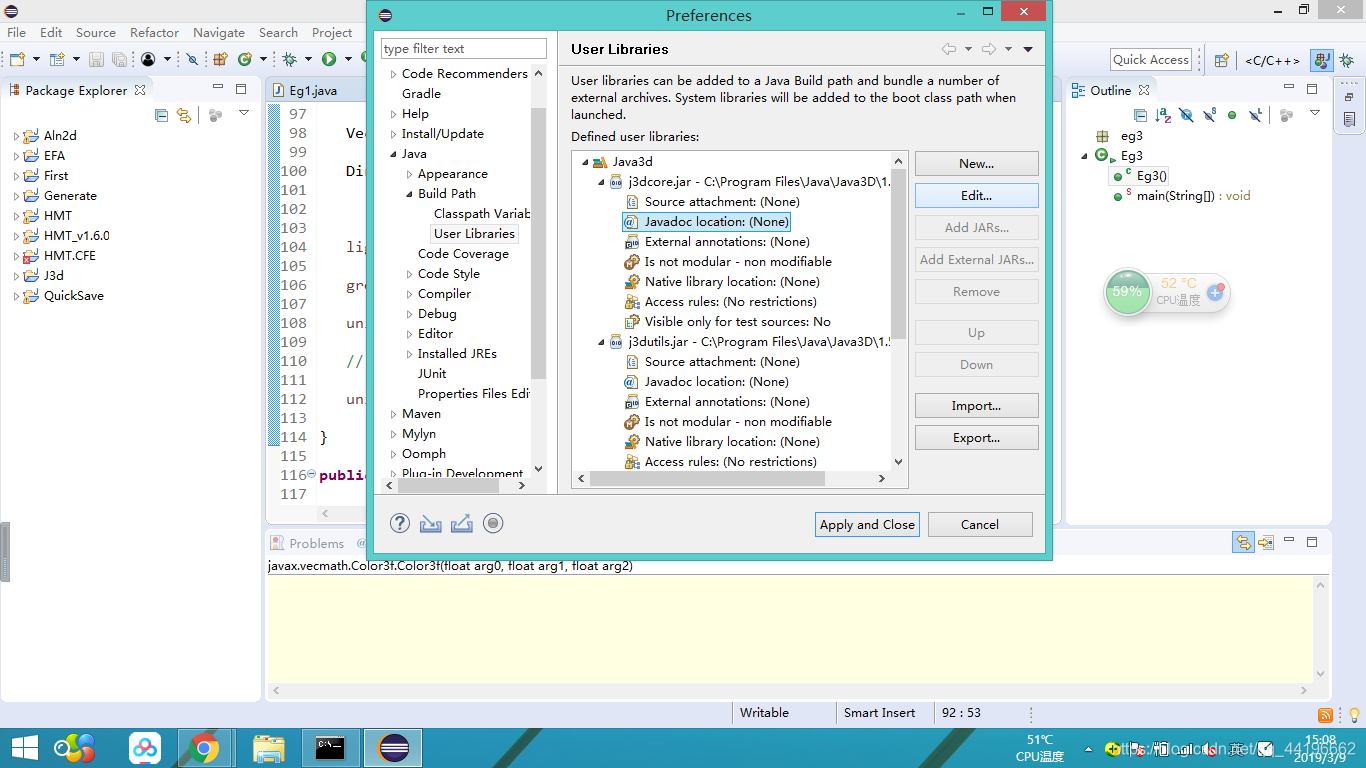
Task: Expand the Compiler preferences node
Action: click(409, 294)
